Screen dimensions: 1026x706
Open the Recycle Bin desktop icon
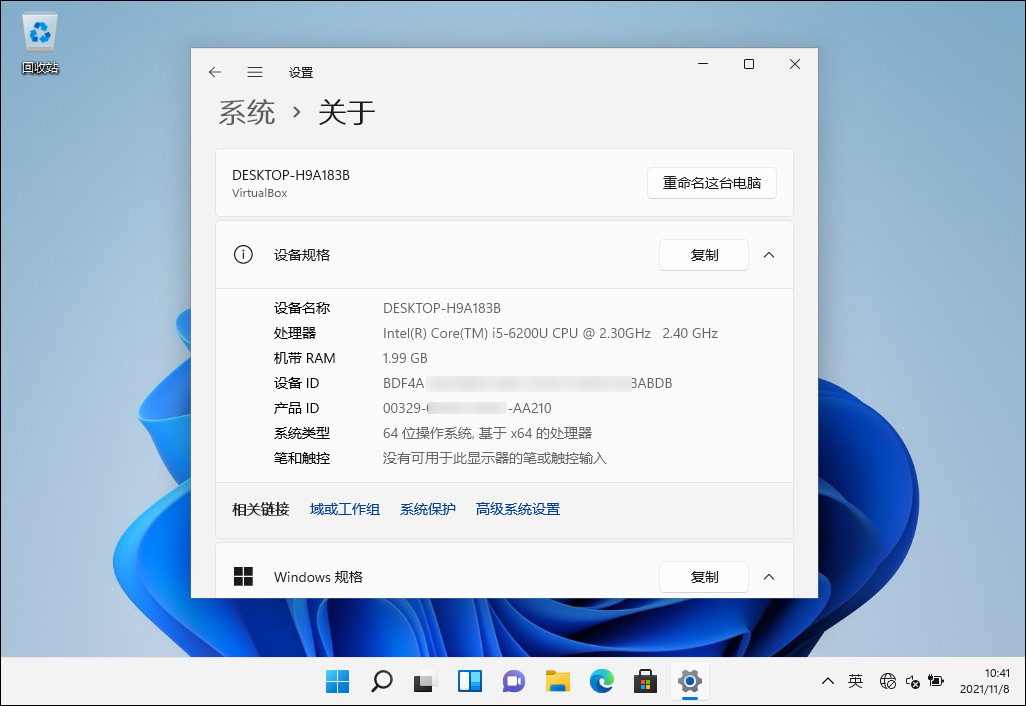[x=40, y=43]
